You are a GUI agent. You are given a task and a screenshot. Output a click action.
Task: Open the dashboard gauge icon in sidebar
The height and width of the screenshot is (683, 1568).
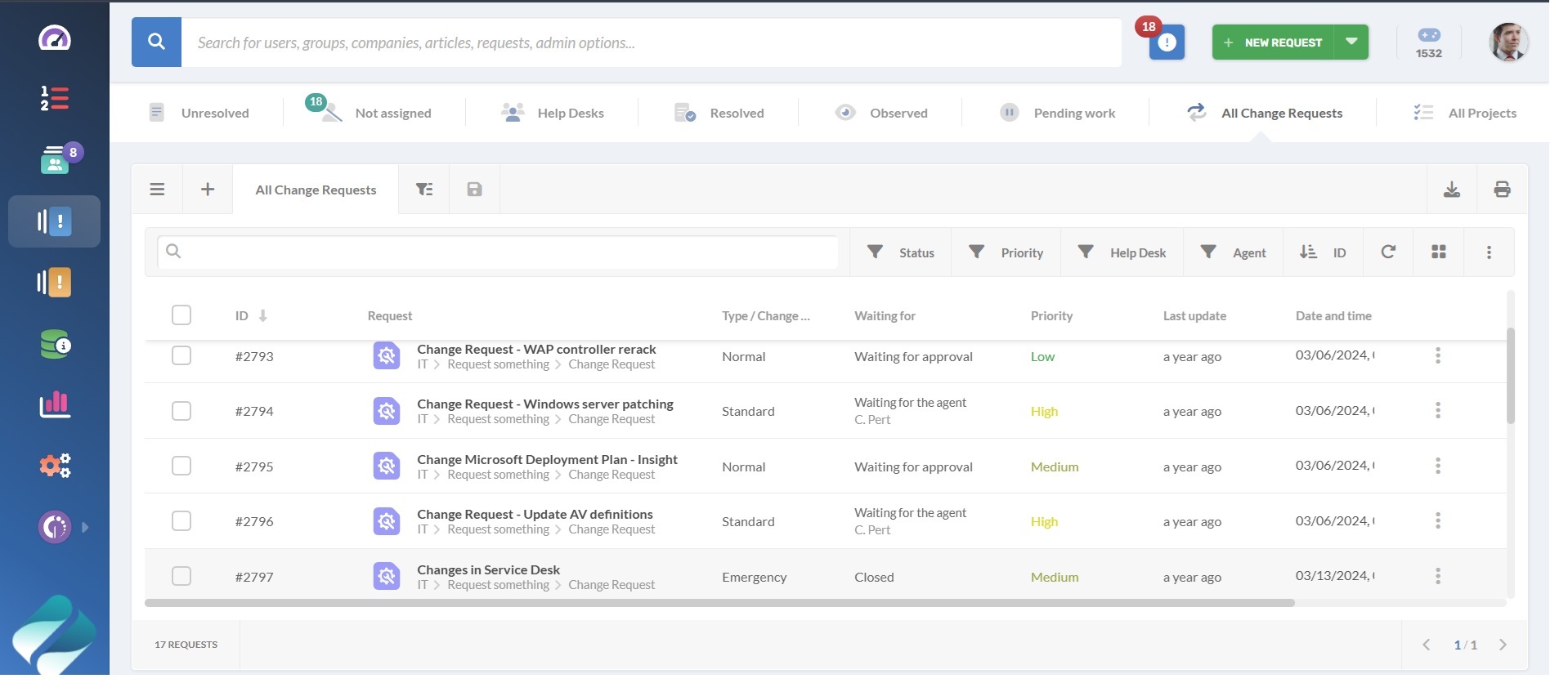[x=55, y=38]
